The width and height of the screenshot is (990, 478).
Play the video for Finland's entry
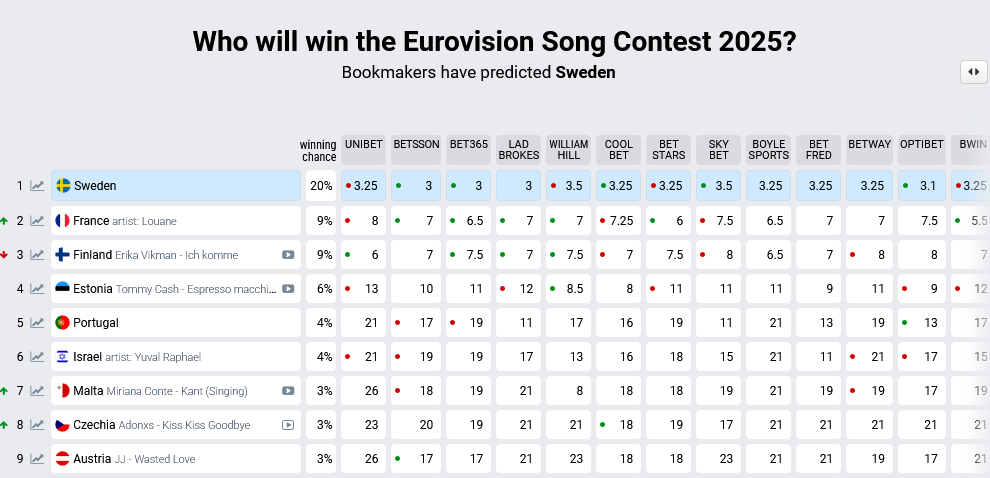[x=288, y=255]
